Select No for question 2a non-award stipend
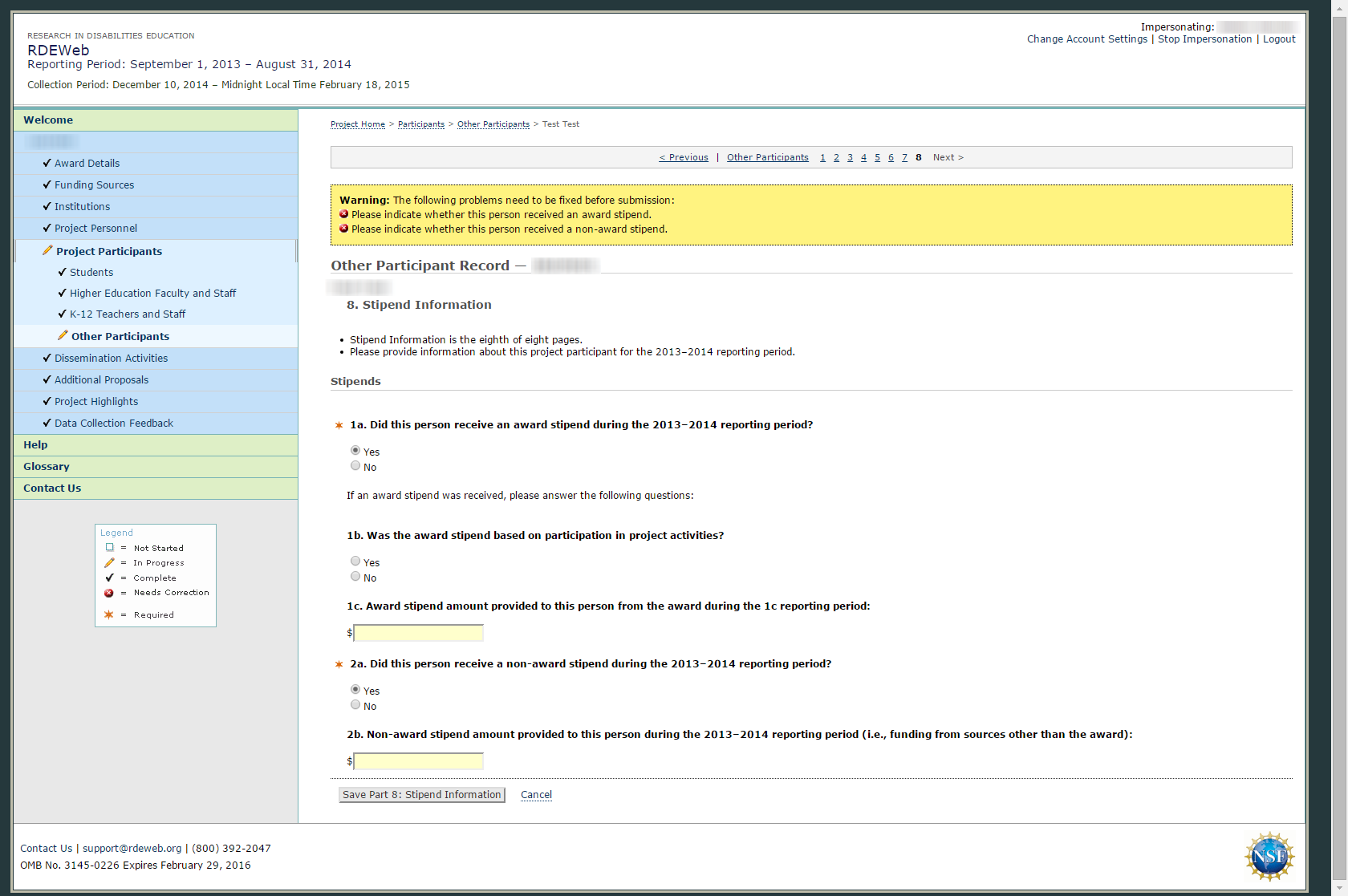This screenshot has width=1348, height=896. (355, 705)
